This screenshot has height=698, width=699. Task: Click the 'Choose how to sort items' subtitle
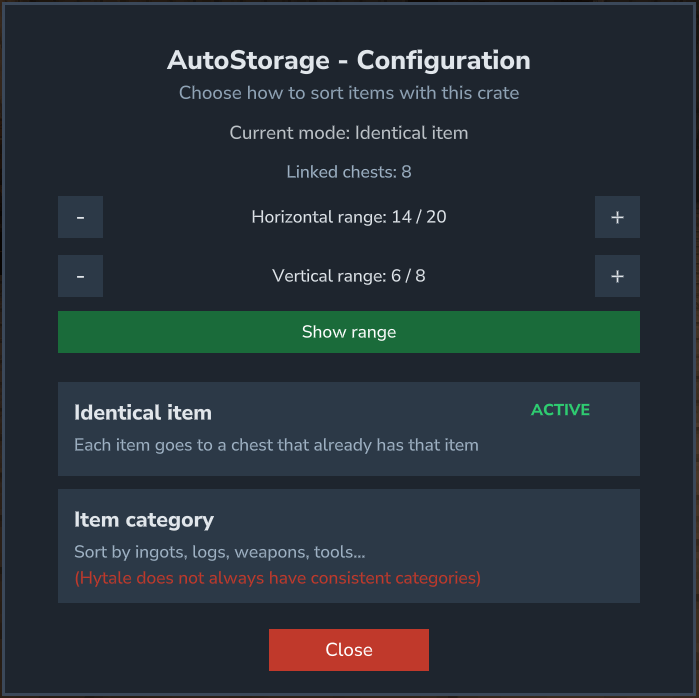(x=348, y=93)
